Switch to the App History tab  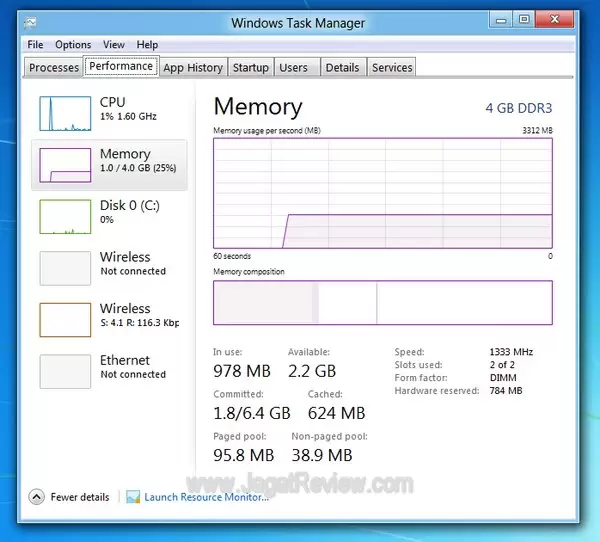click(x=193, y=67)
